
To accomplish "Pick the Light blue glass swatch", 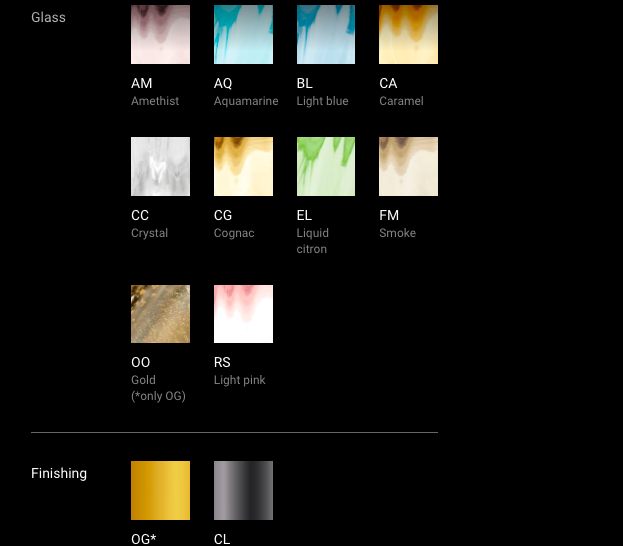I will [x=326, y=35].
